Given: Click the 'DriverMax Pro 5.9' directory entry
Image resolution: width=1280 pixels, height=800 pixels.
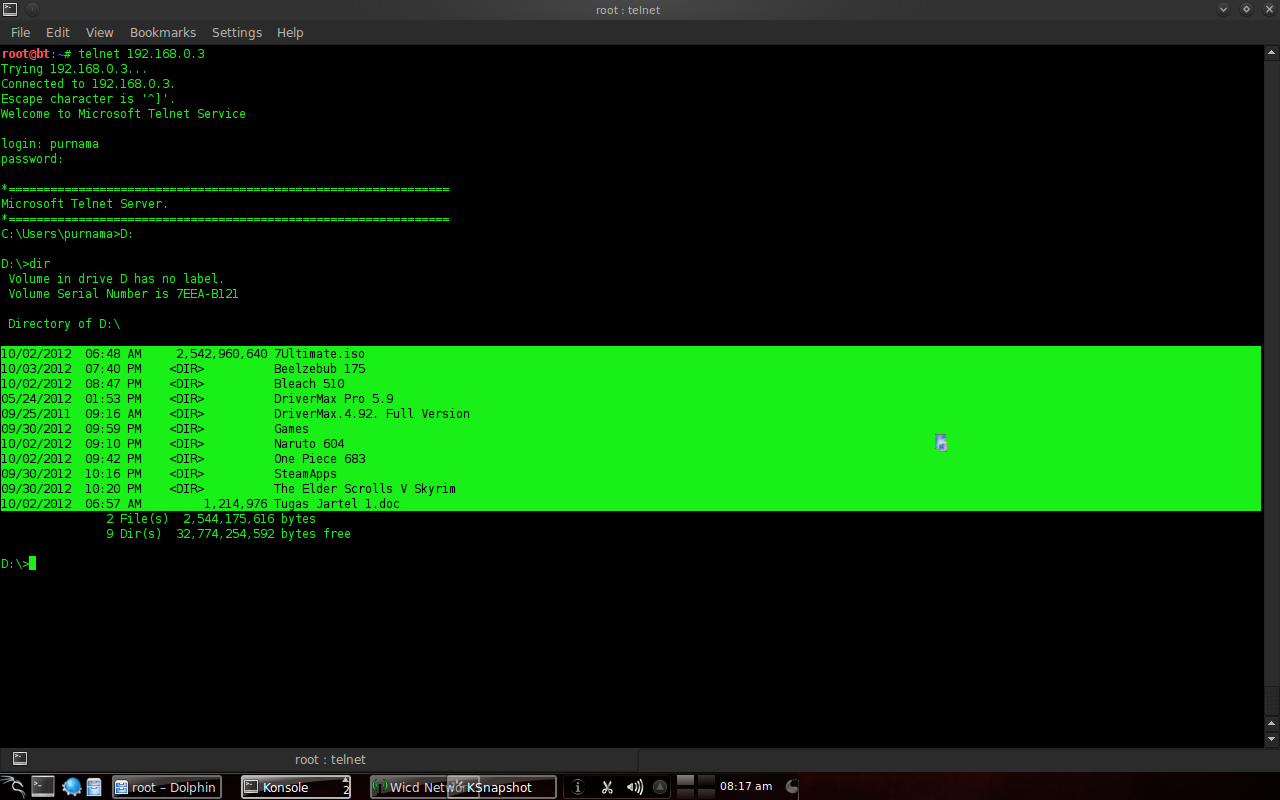Looking at the screenshot, I should coord(333,399).
